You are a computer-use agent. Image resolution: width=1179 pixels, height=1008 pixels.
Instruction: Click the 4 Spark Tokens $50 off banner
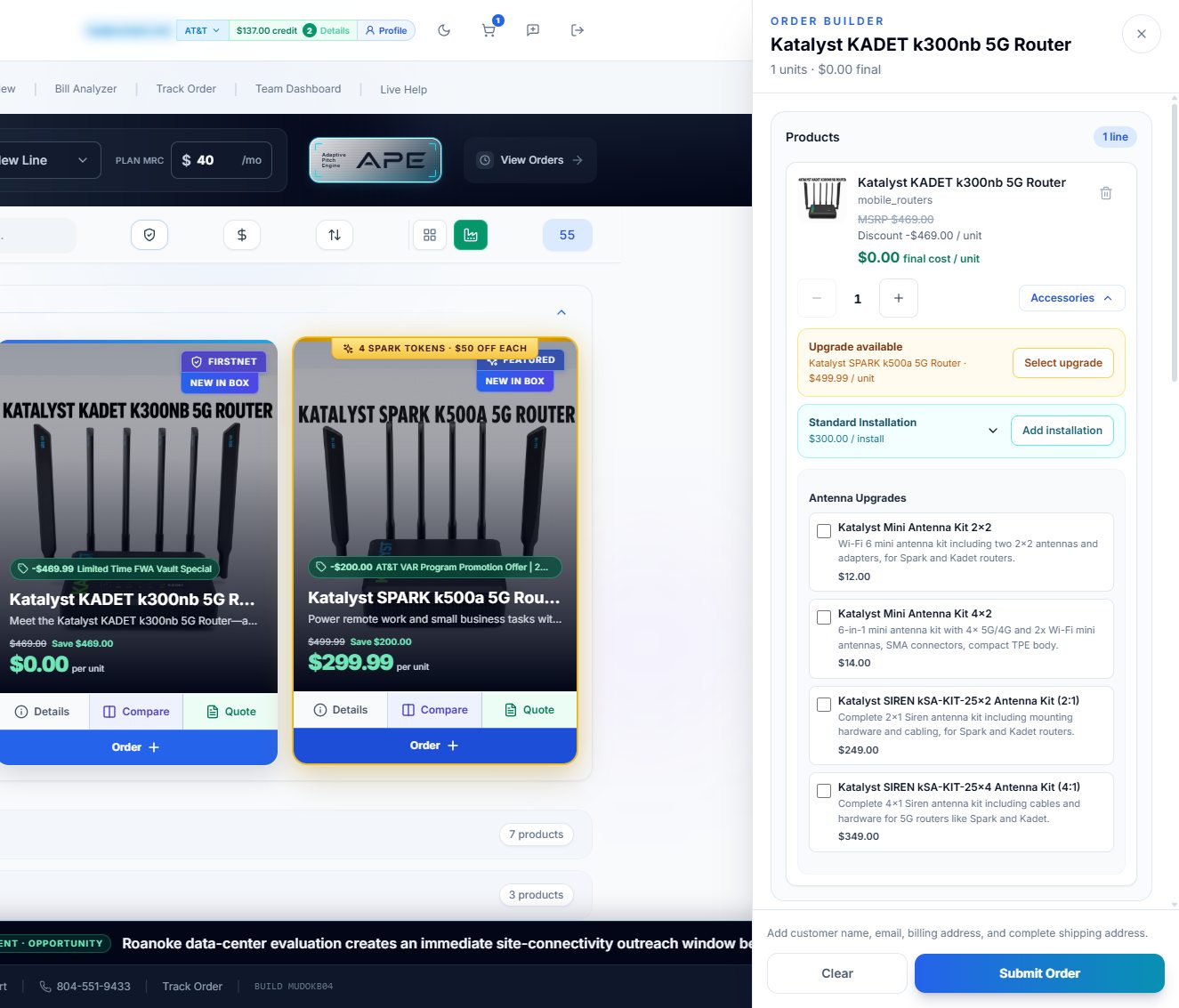point(435,348)
